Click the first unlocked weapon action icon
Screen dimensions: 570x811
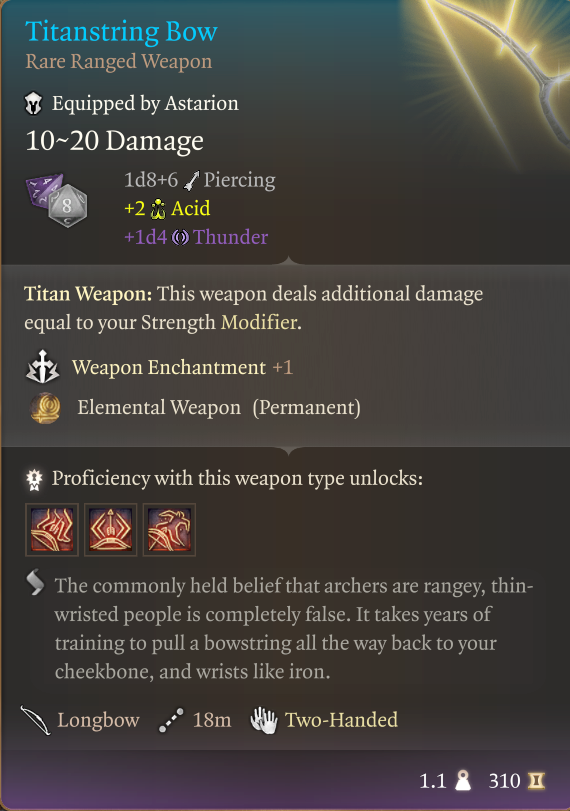click(x=52, y=530)
